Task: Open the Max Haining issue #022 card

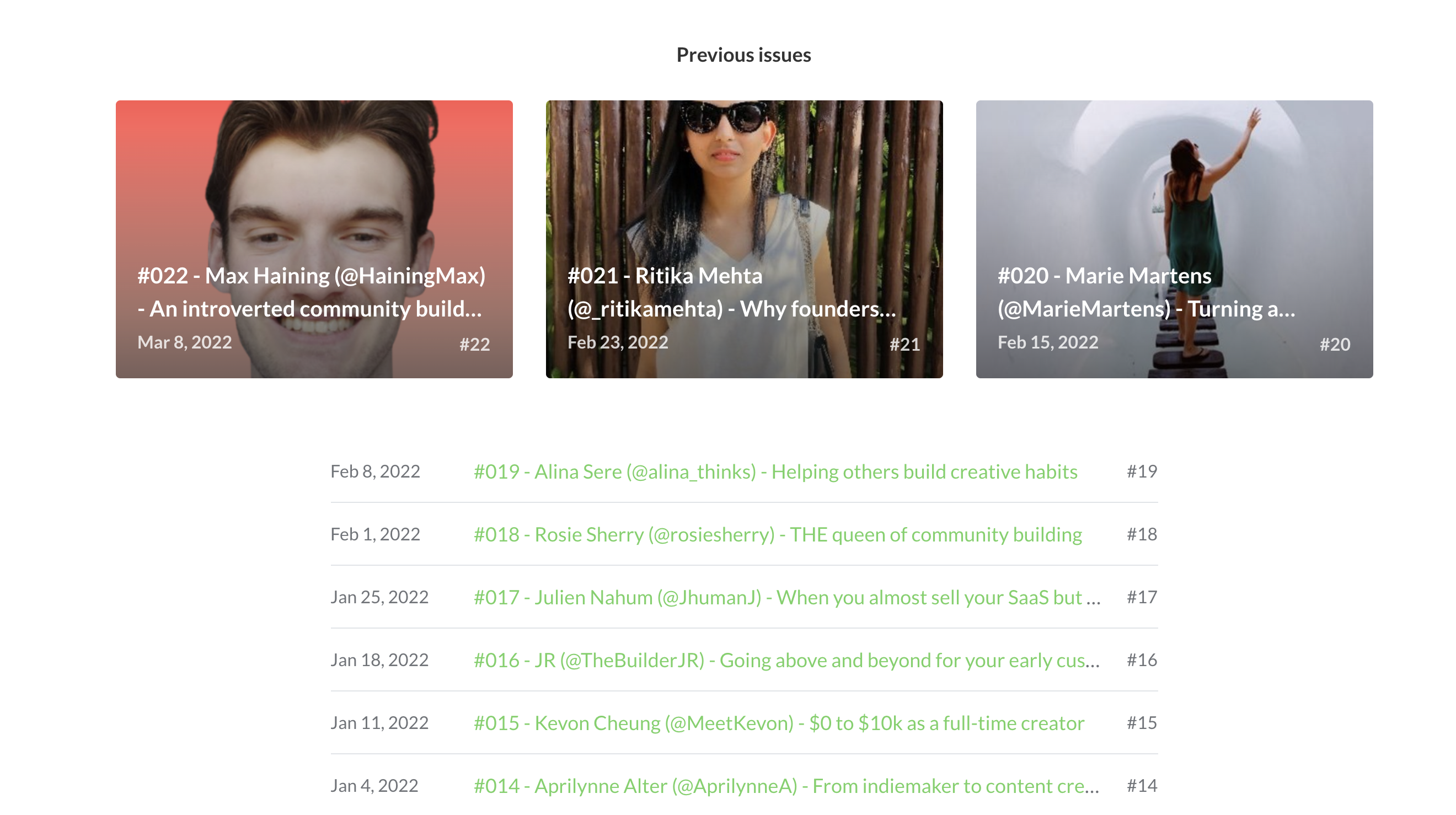Action: tap(314, 186)
